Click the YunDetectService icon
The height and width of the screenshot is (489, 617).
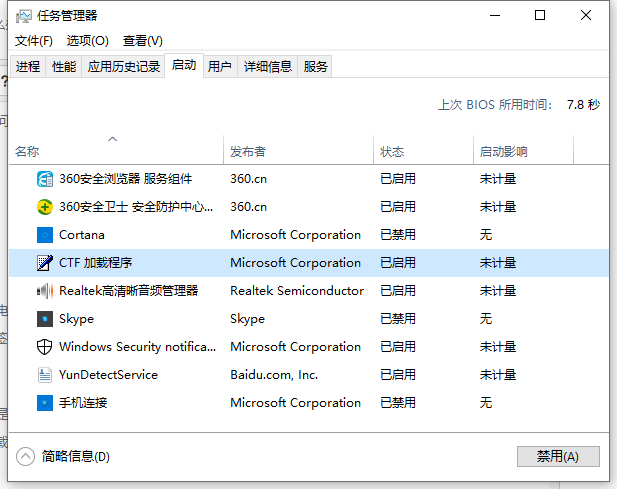pos(45,375)
